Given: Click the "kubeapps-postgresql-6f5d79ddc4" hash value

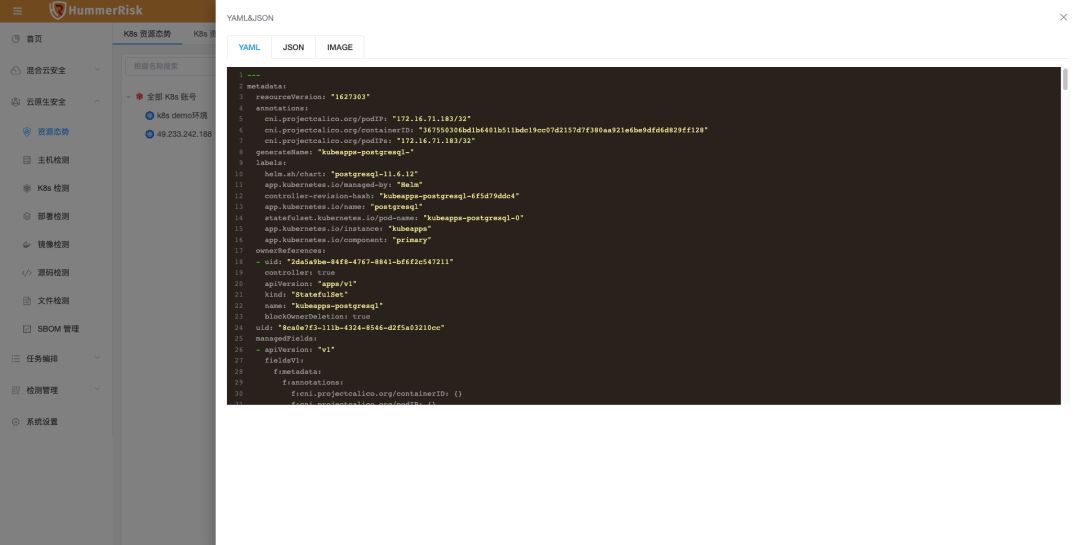Looking at the screenshot, I should point(449,196).
